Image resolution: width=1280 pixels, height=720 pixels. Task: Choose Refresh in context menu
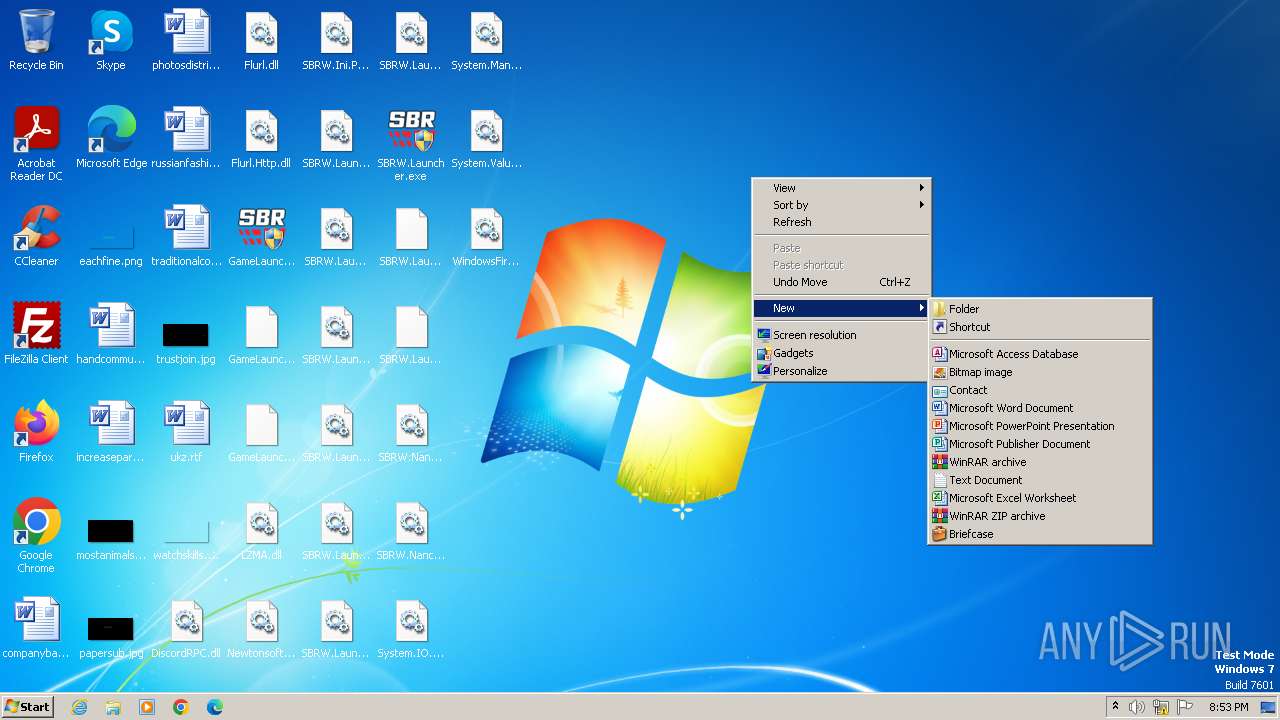[841, 222]
